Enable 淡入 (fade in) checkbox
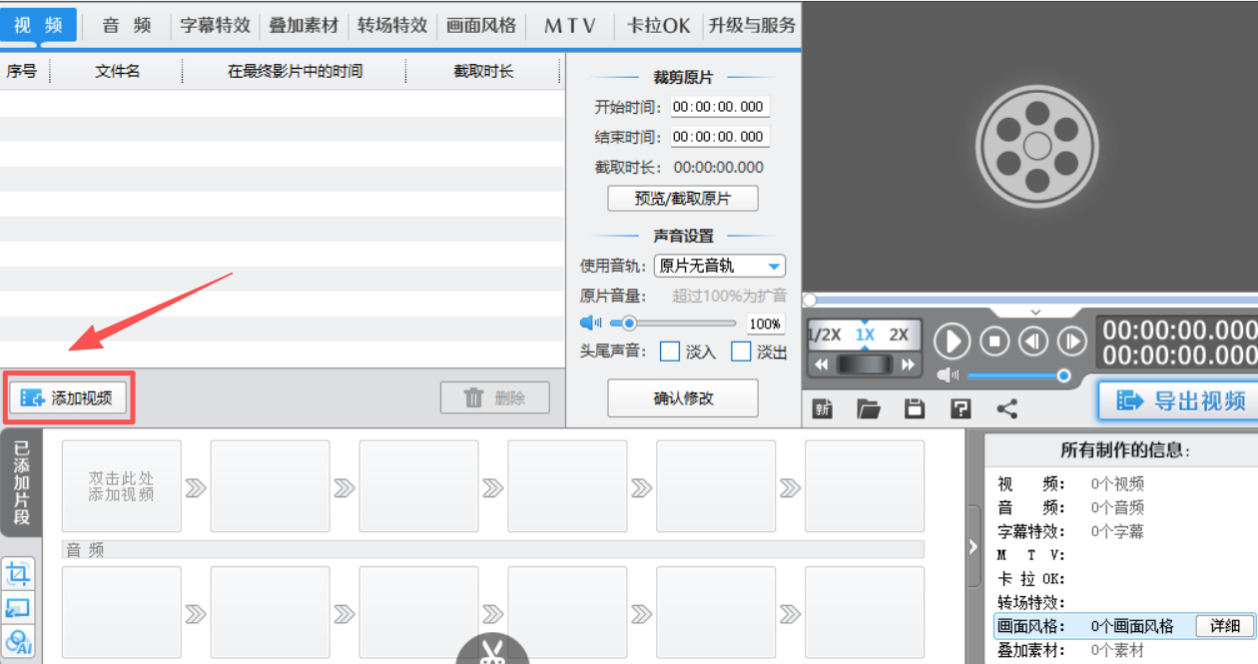 point(670,352)
